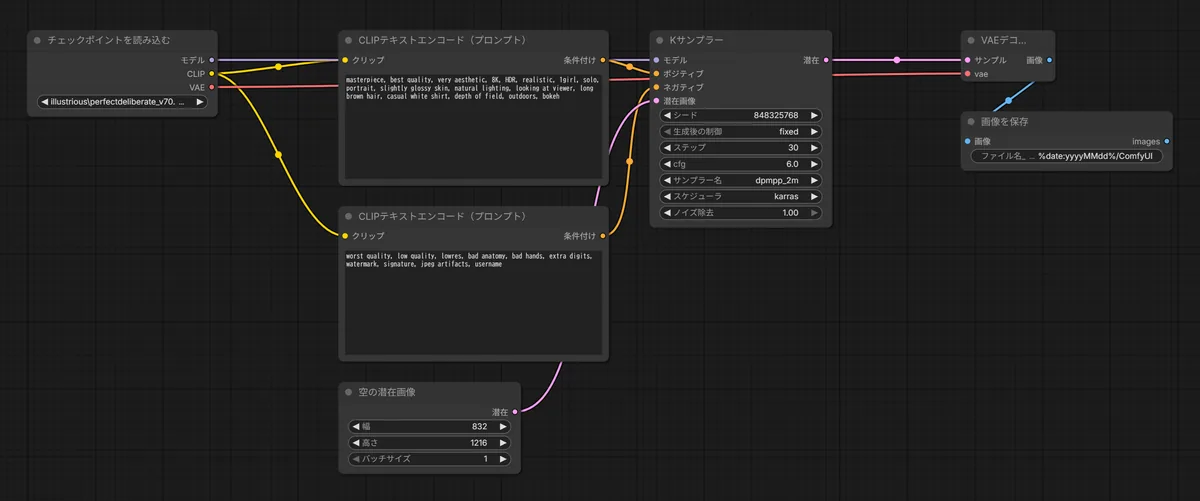Click the 潜在 output slot on Kサンプラー
Viewport: 1200px width, 501px height.
tap(826, 60)
